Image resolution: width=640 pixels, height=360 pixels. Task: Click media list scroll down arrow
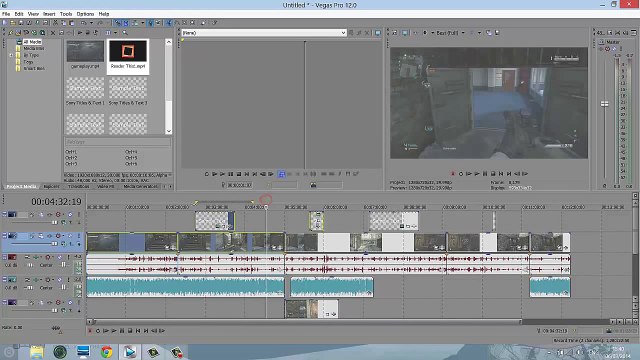[169, 131]
